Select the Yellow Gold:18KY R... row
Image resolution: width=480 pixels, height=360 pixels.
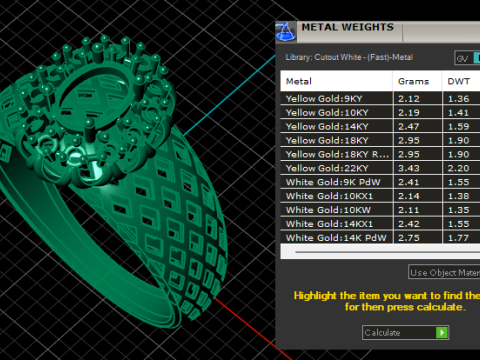[380, 154]
